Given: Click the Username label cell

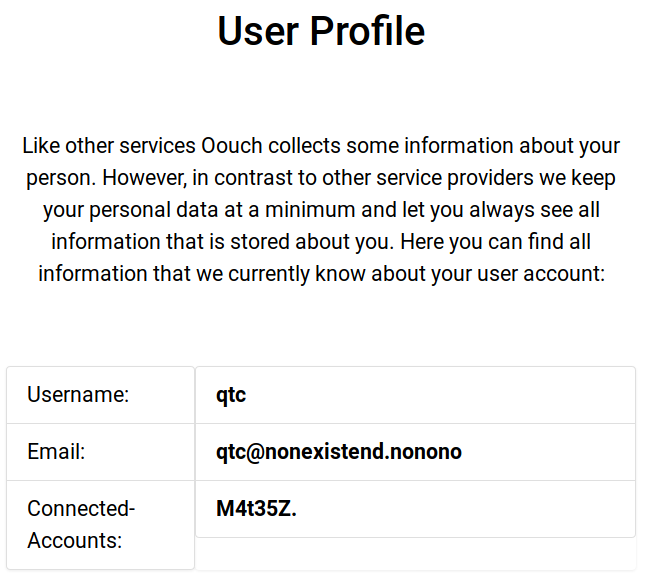Looking at the screenshot, I should point(100,395).
